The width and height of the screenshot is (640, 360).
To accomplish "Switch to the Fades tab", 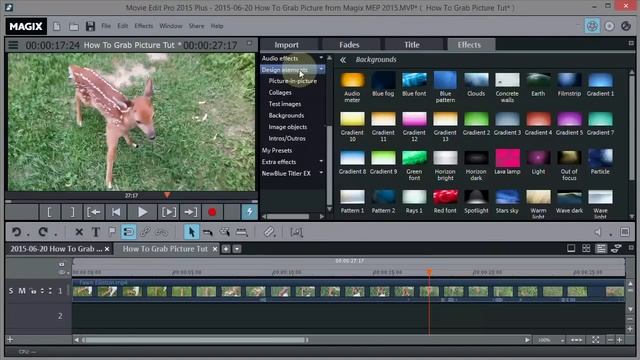I will click(x=349, y=45).
